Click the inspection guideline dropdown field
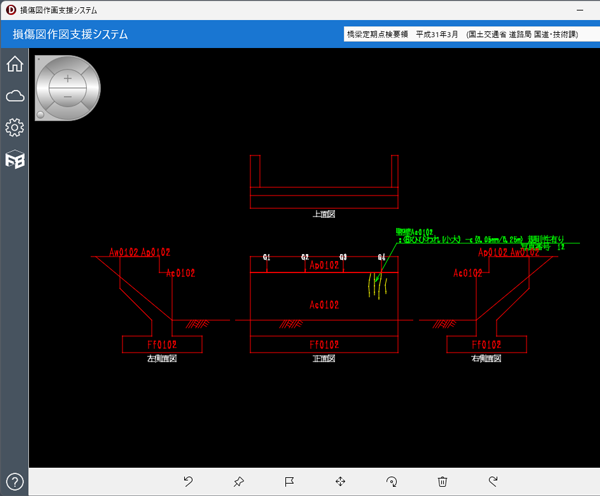This screenshot has height=496, width=600. coord(471,34)
